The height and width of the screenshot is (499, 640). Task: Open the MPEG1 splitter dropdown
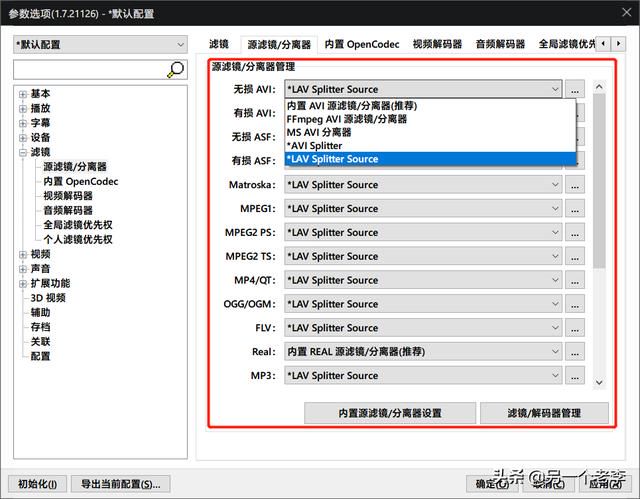423,208
